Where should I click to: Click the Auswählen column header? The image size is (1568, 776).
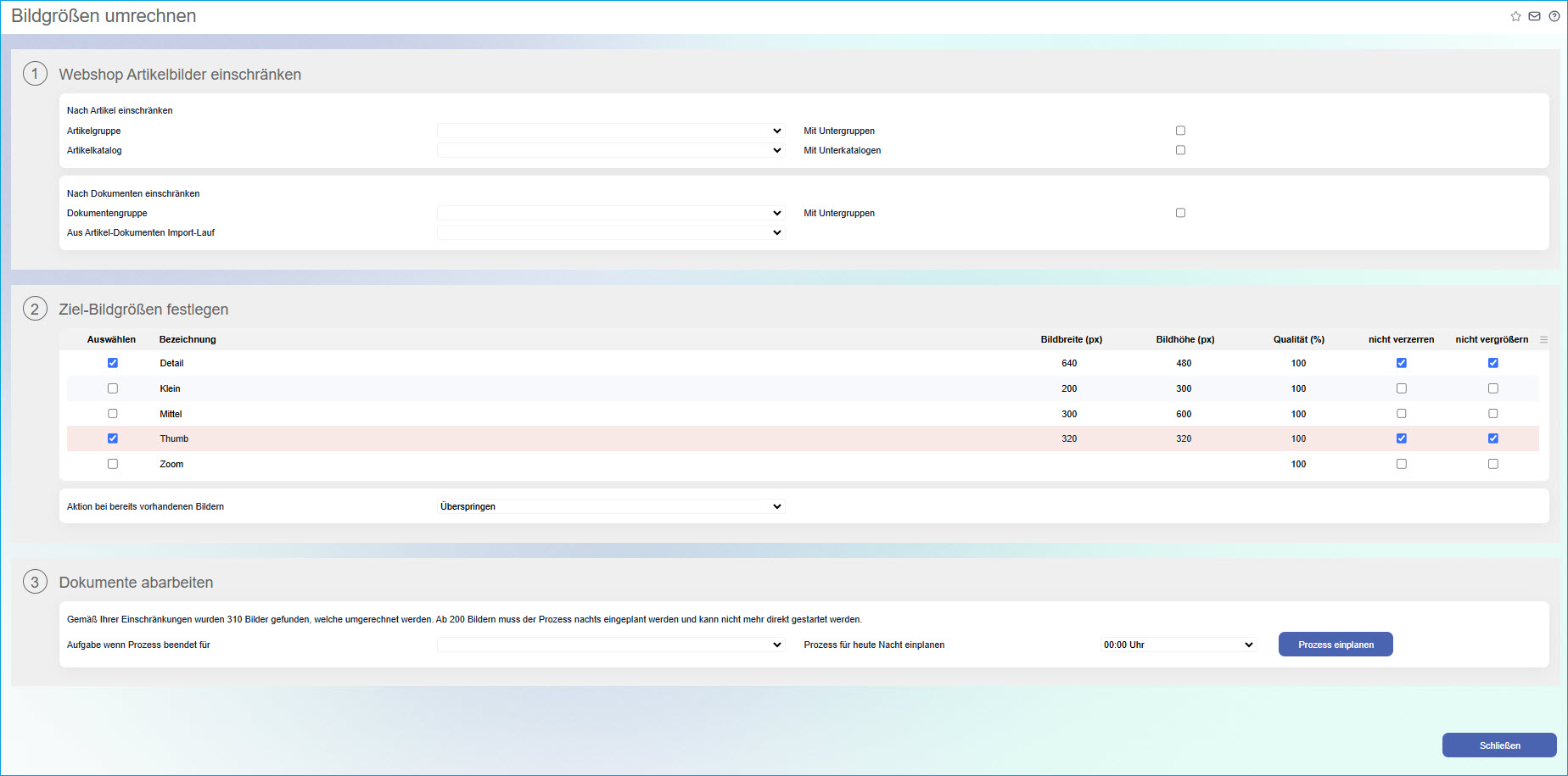[111, 339]
